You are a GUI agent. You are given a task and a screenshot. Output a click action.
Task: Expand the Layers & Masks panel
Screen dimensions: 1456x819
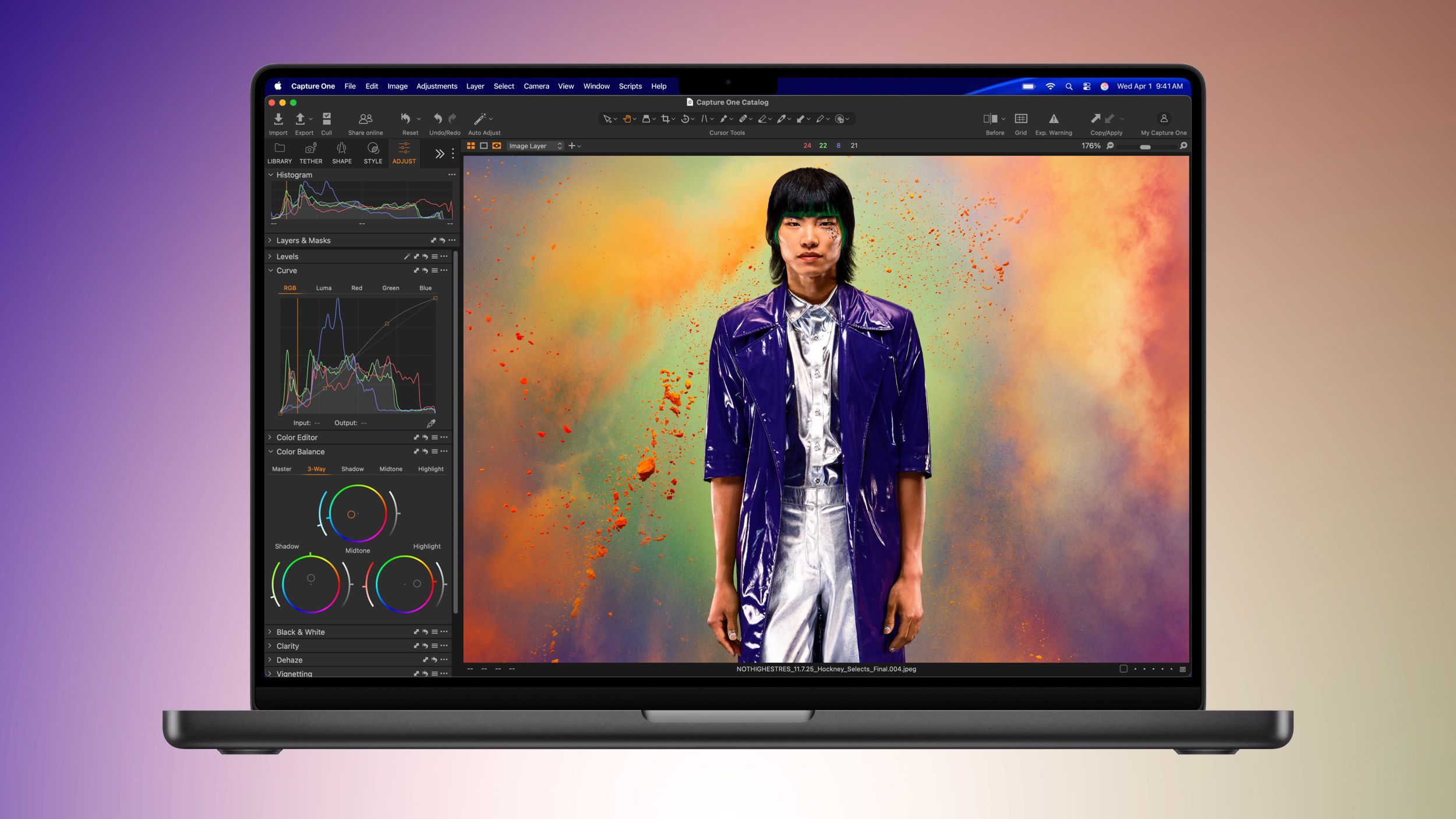tap(271, 240)
